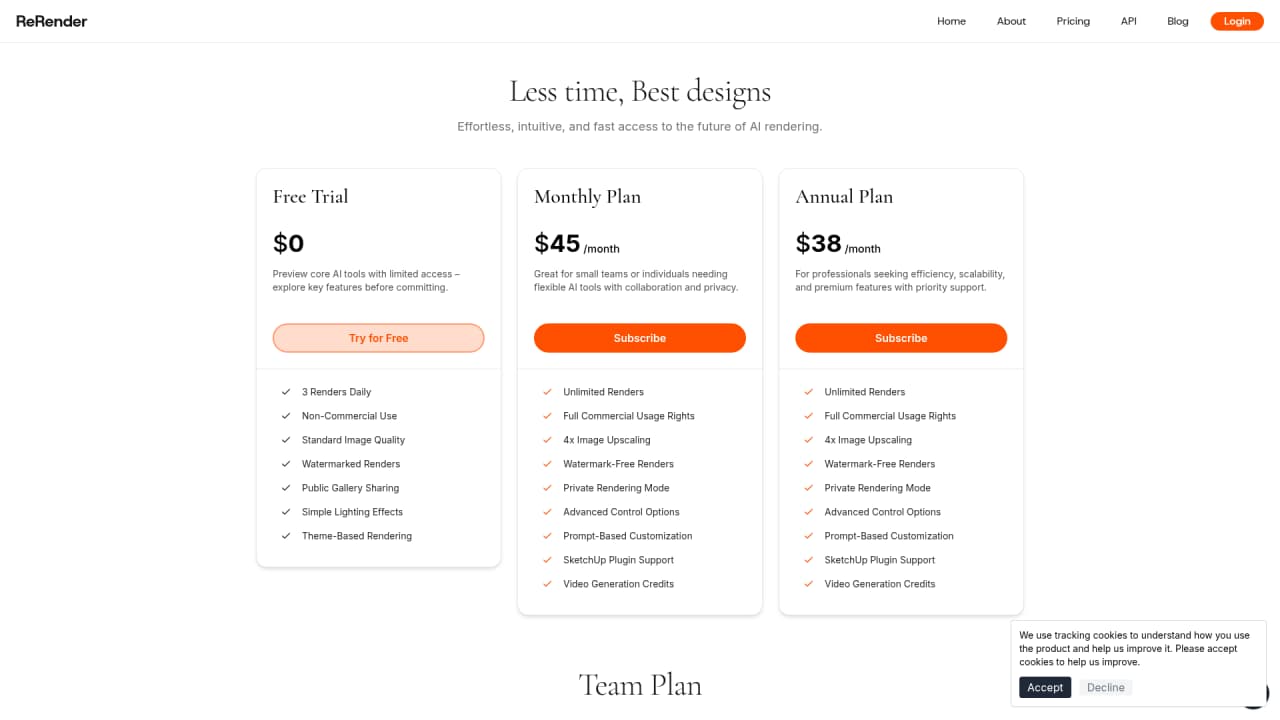The height and width of the screenshot is (720, 1280).
Task: Click 'Video Generation Credits' in Monthly Plan
Action: (618, 584)
